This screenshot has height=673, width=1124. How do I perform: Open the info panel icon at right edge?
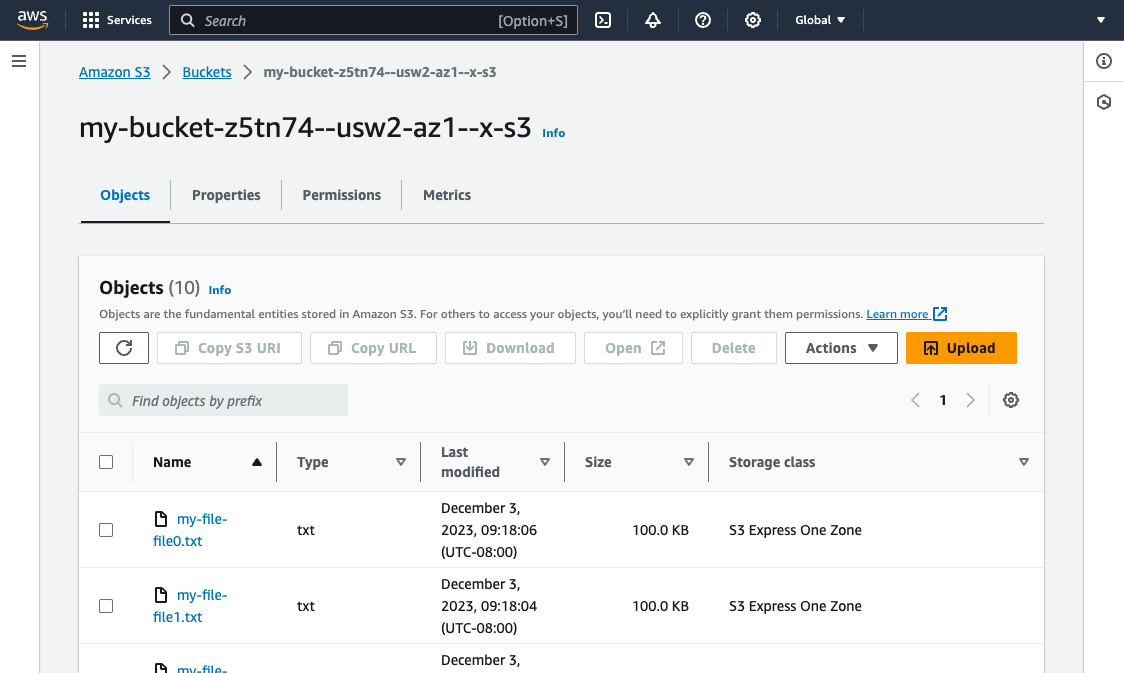coord(1104,62)
